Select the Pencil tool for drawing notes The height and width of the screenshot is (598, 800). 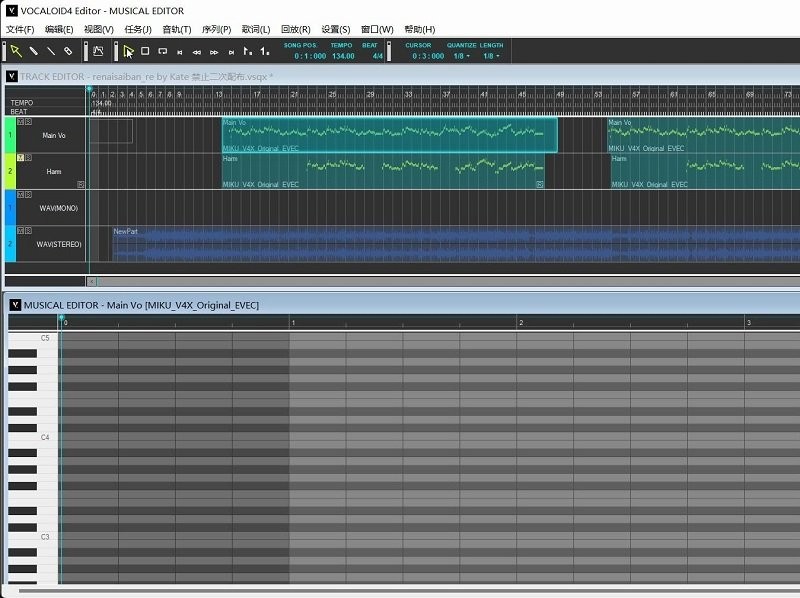(33, 49)
